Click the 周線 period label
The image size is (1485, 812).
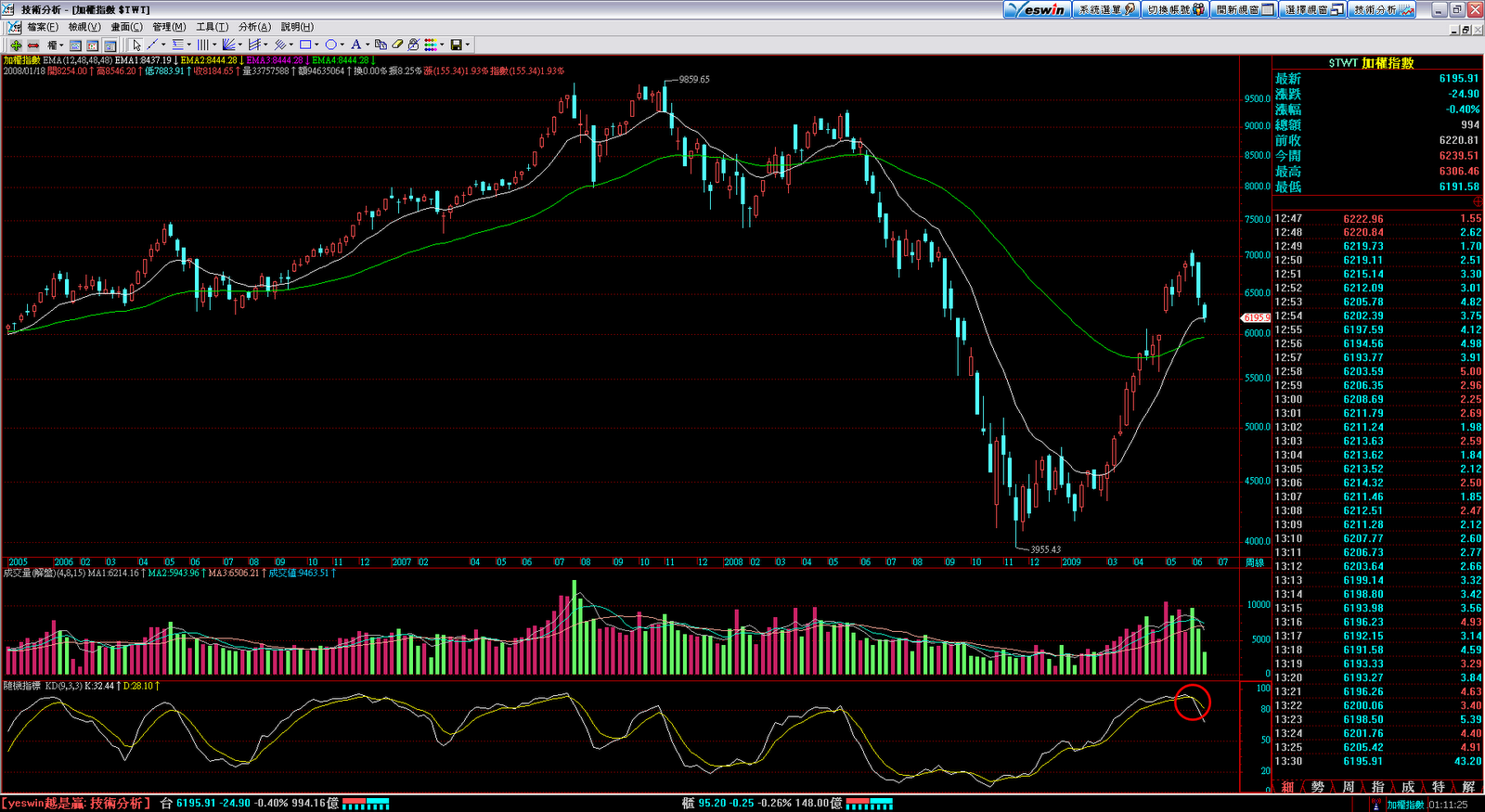1255,562
